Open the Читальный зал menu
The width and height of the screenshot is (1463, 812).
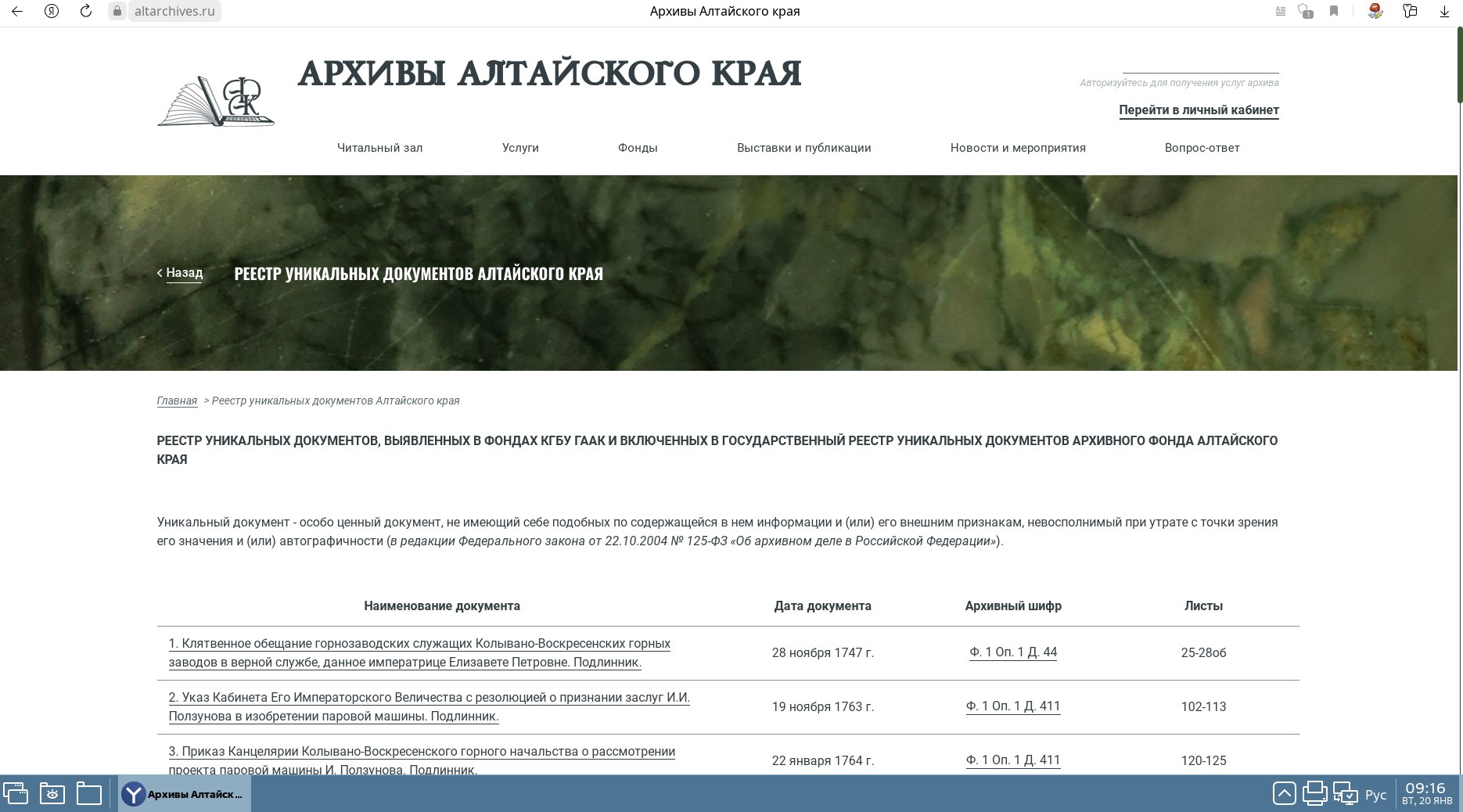click(x=379, y=148)
